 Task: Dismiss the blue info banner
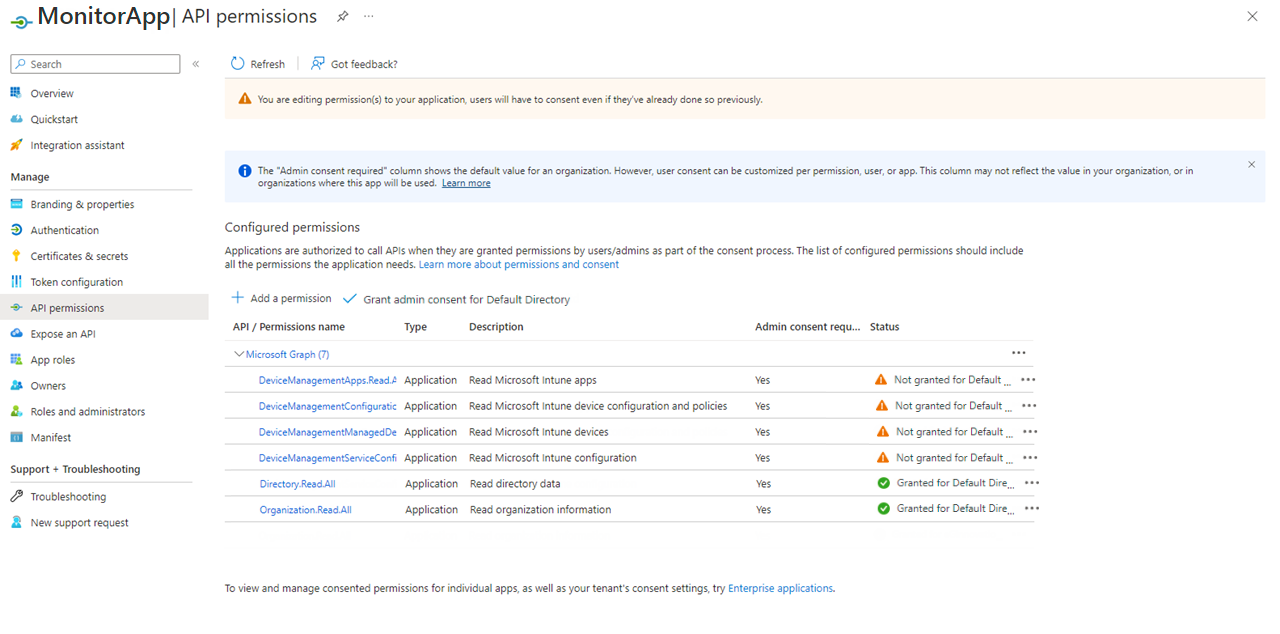(1251, 164)
